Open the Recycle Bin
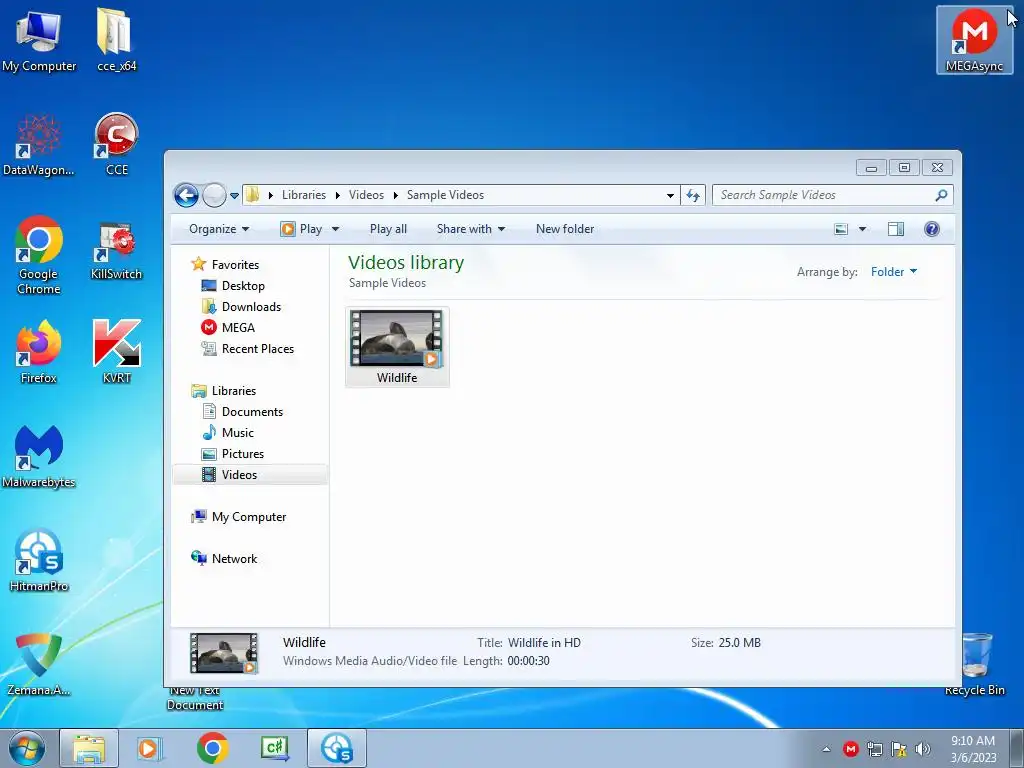The width and height of the screenshot is (1024, 768). 974,664
